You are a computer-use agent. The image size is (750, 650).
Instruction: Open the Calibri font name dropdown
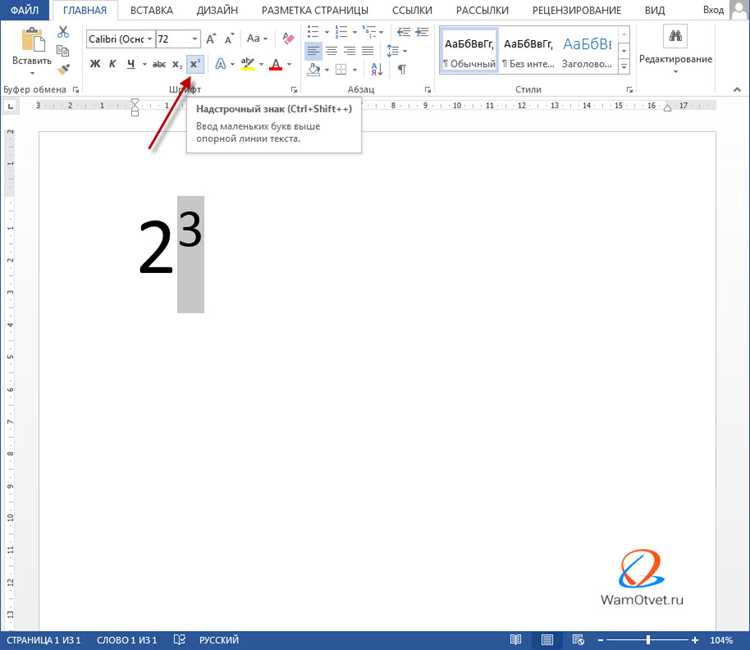[150, 39]
